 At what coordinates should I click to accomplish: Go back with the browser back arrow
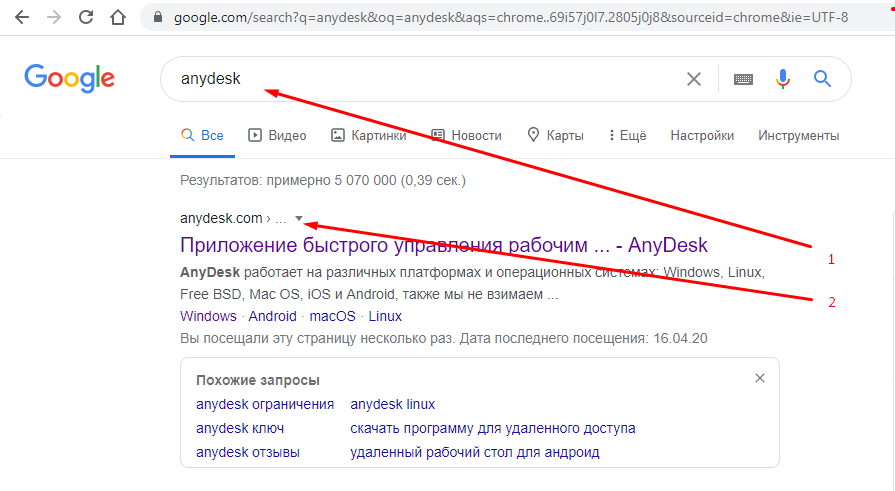coord(22,17)
